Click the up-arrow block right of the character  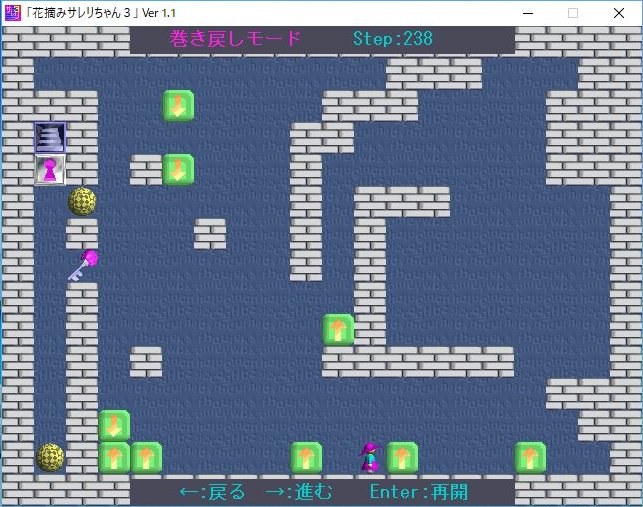click(402, 457)
